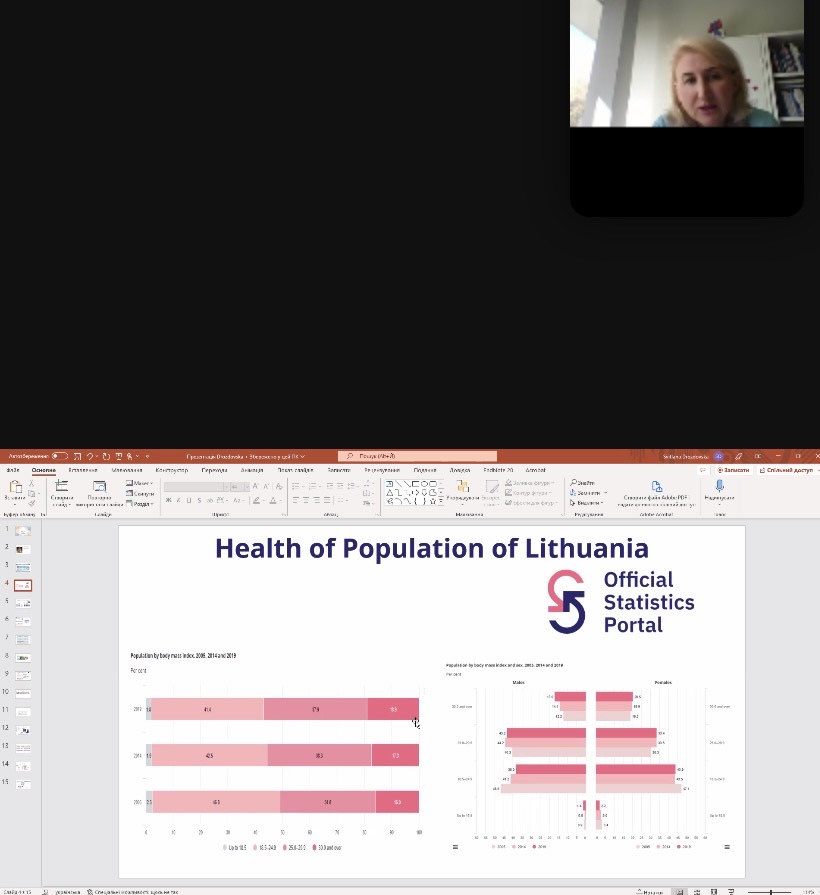Click the Find magnifier icon

pyautogui.click(x=574, y=482)
